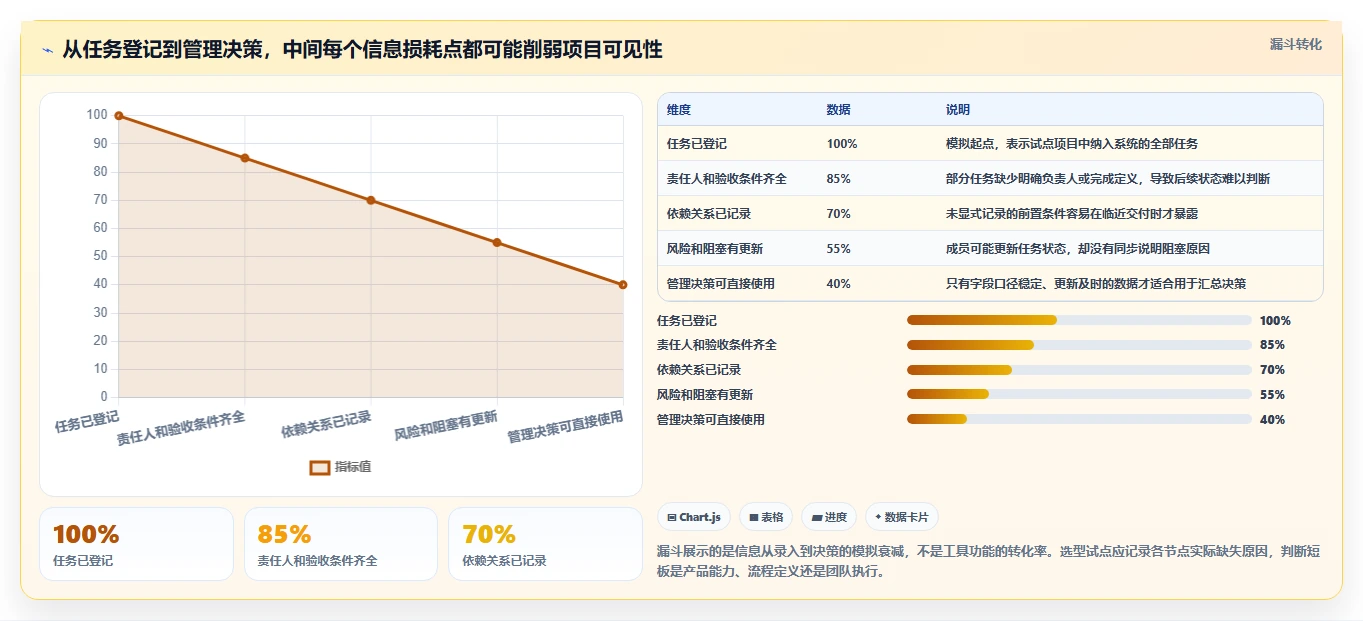
Task: Click the 管理决策可直接使用 progress bar showing 40%
Action: (1079, 420)
